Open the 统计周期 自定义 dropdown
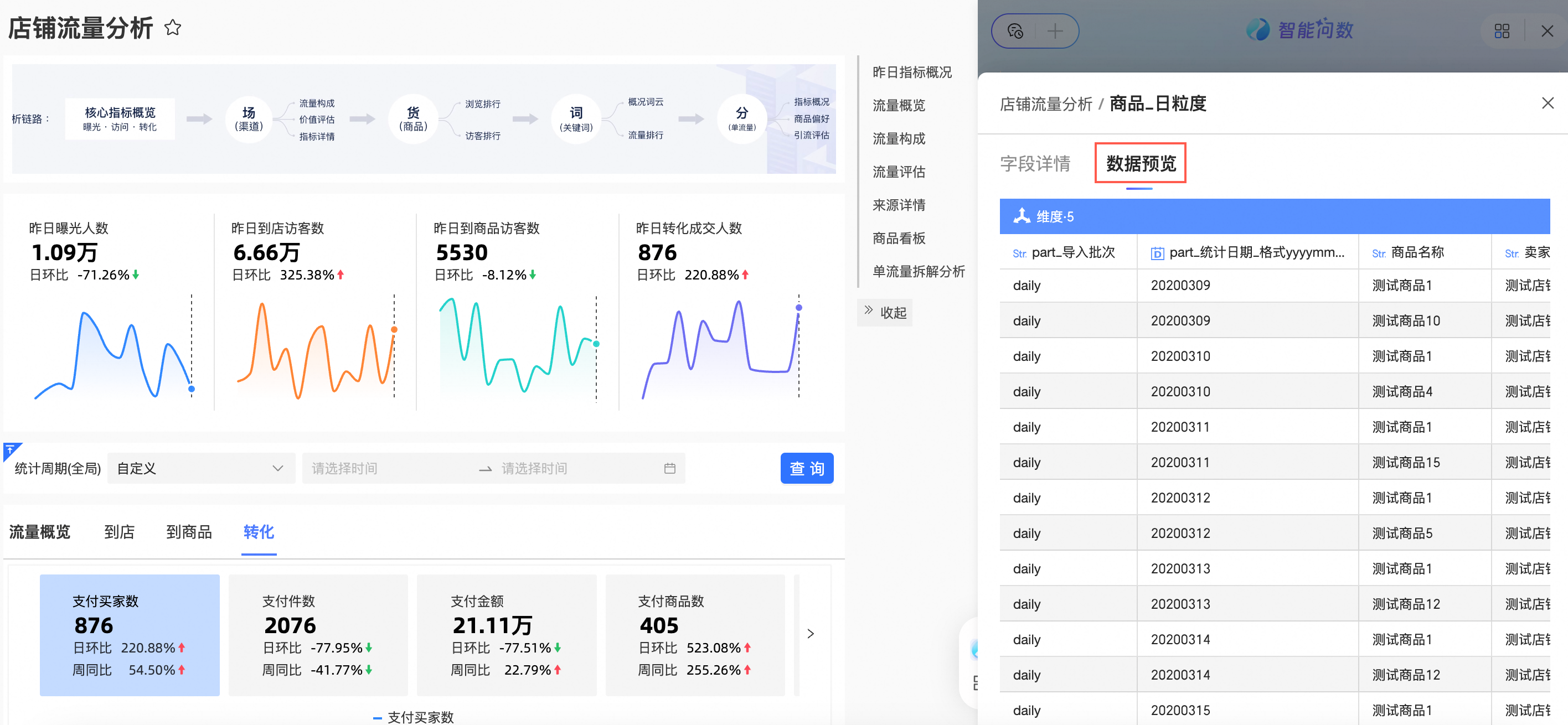The width and height of the screenshot is (1568, 725). coord(201,468)
